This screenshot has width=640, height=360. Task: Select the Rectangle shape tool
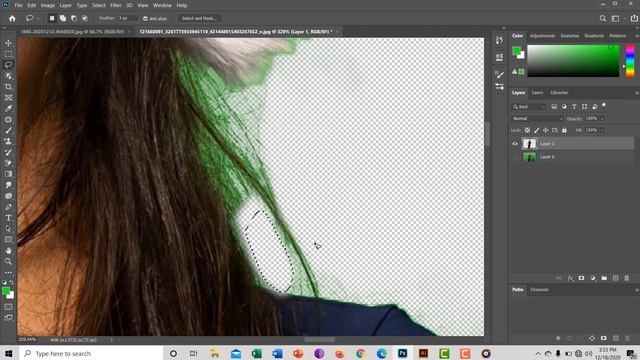coord(8,240)
